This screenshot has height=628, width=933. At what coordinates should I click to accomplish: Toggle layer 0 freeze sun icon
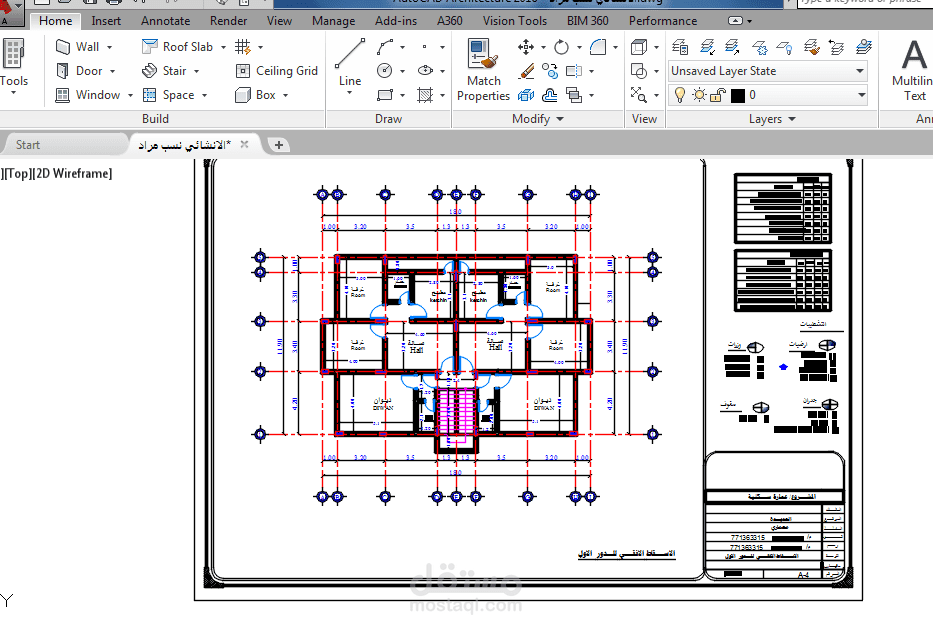pyautogui.click(x=700, y=95)
